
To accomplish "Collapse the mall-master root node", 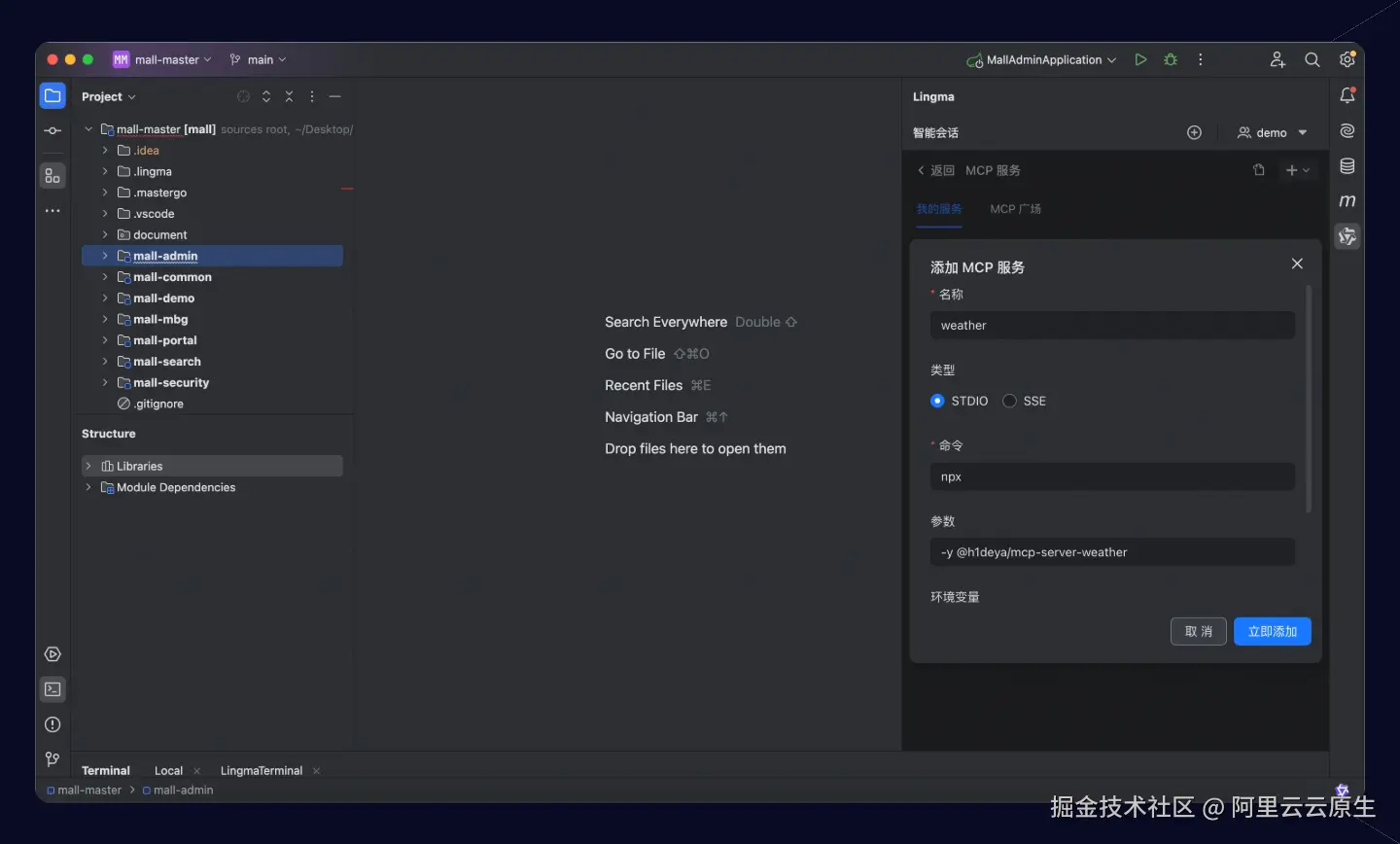I will [88, 128].
